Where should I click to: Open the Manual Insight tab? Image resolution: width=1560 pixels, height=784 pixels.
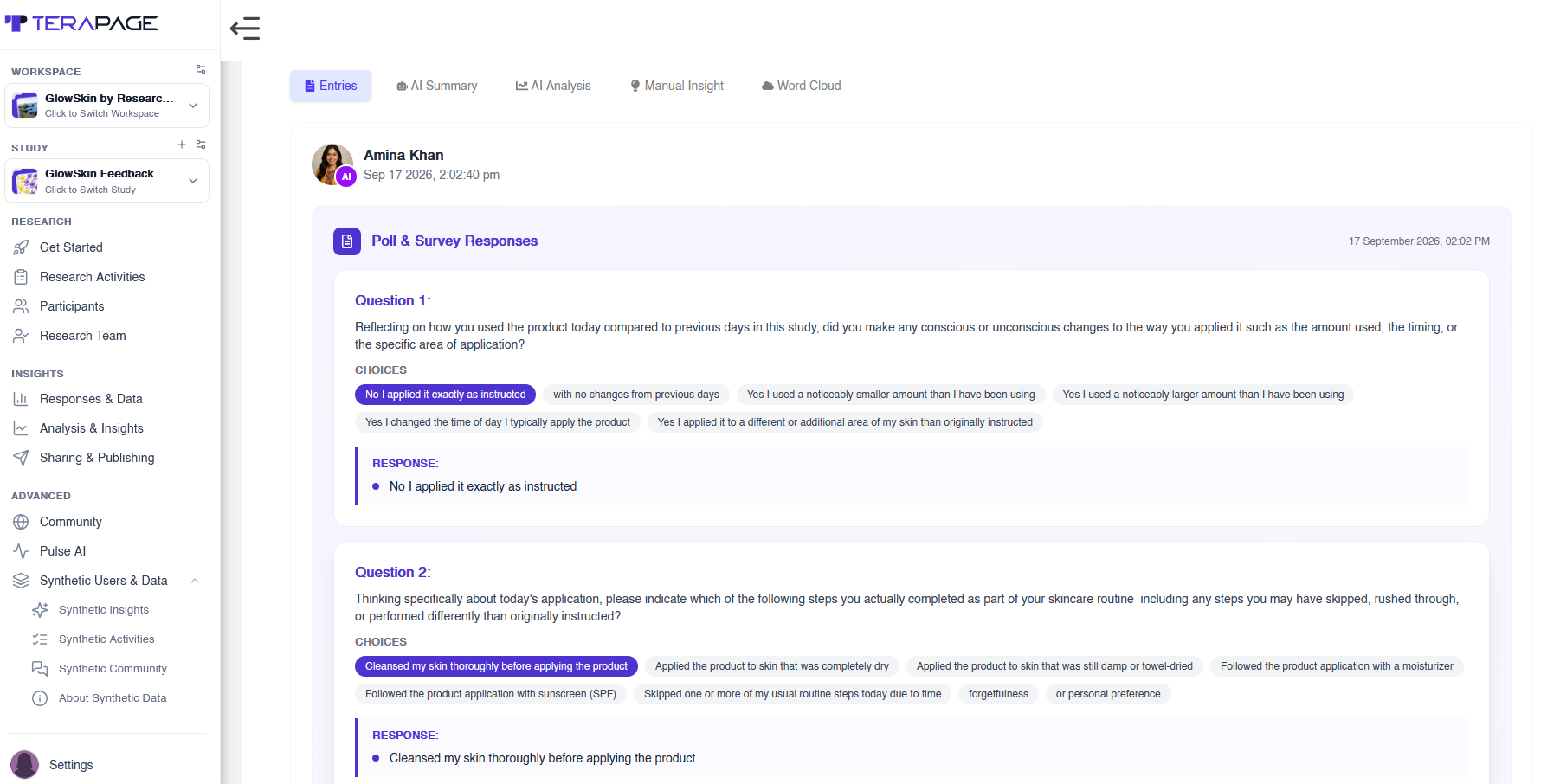click(x=677, y=86)
